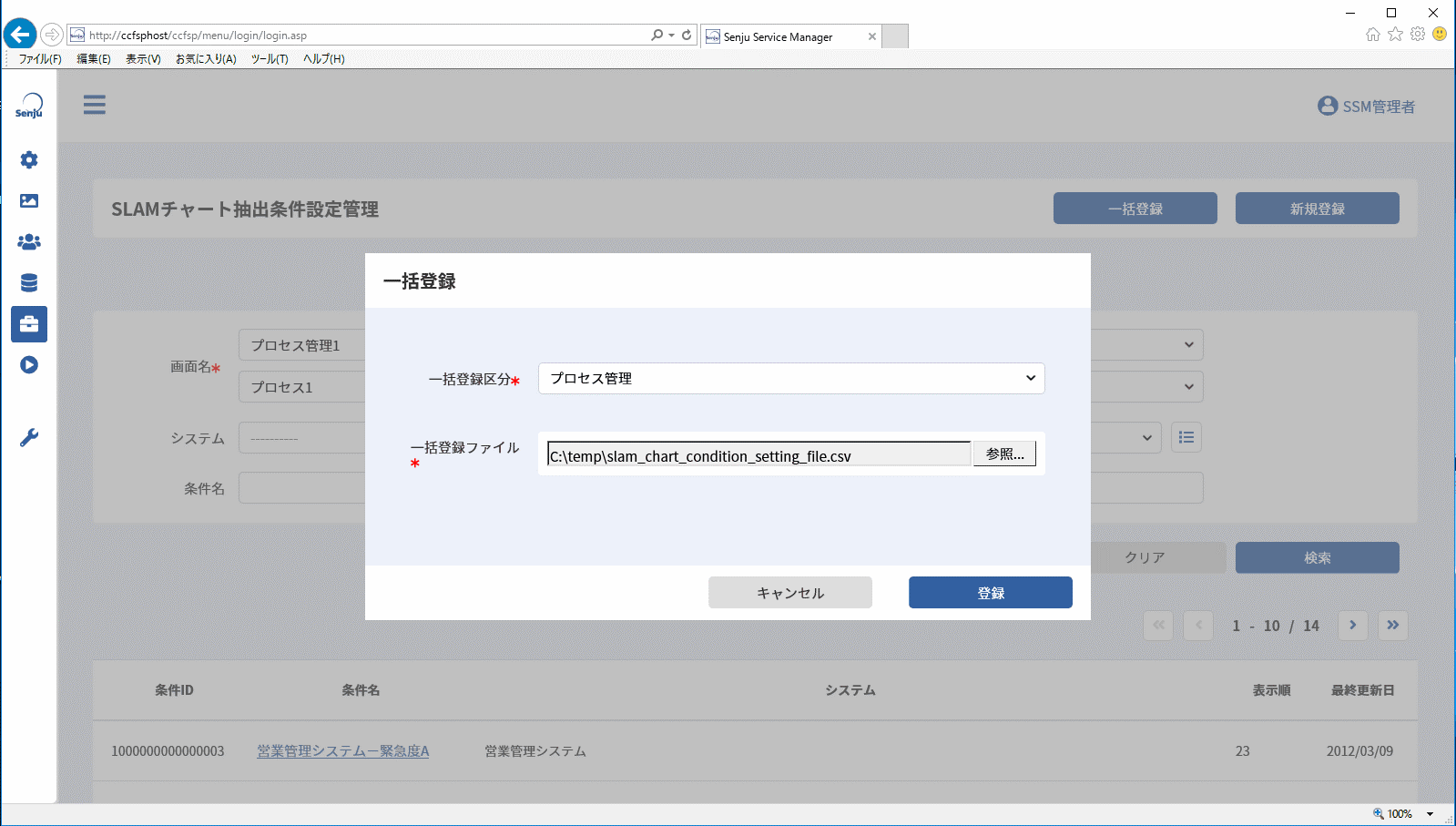Viewport: 1456px width, 826px height.
Task: Open the ヘルプ(H) menu
Action: coord(324,58)
